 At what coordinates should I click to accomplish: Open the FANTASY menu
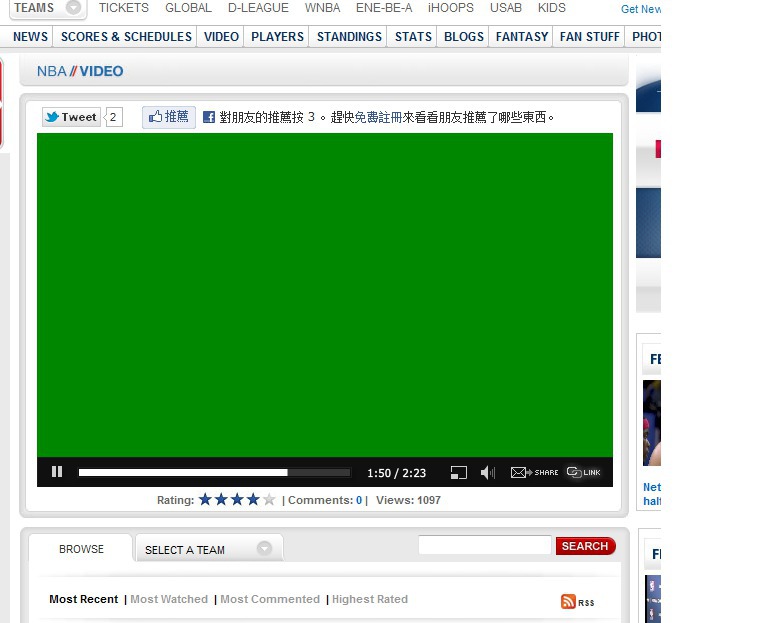[522, 37]
